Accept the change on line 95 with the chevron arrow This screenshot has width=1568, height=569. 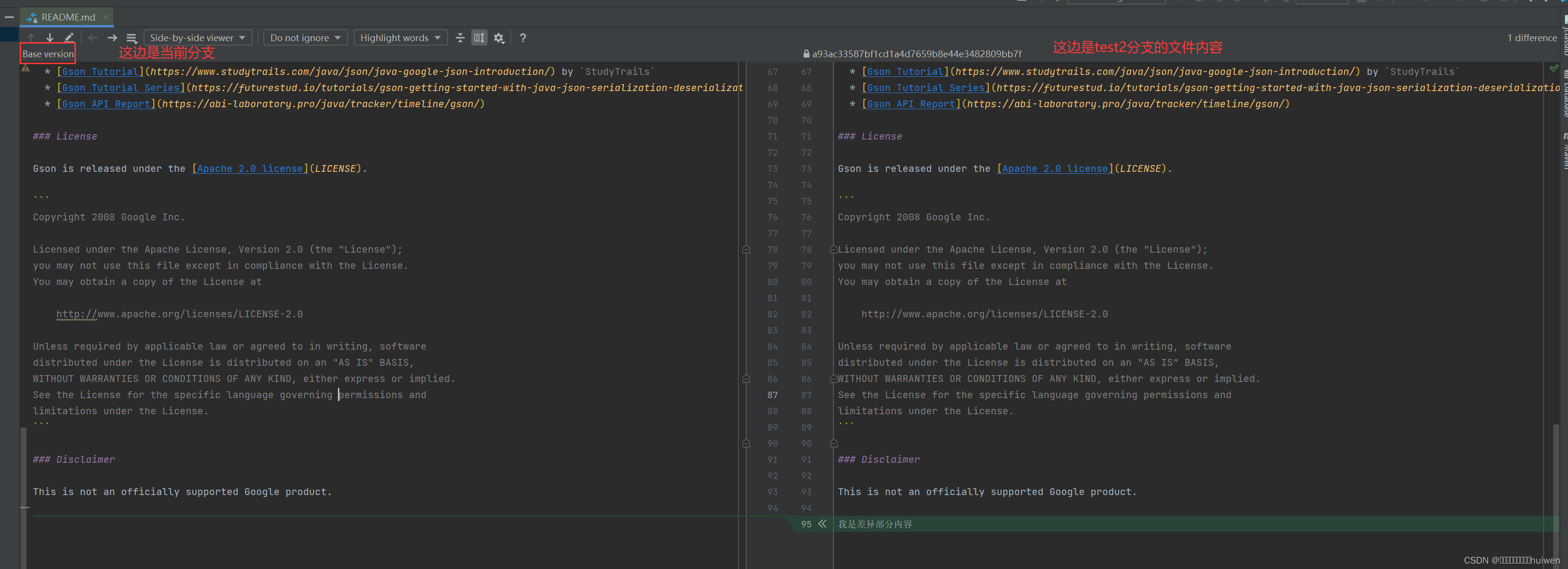pyautogui.click(x=822, y=524)
